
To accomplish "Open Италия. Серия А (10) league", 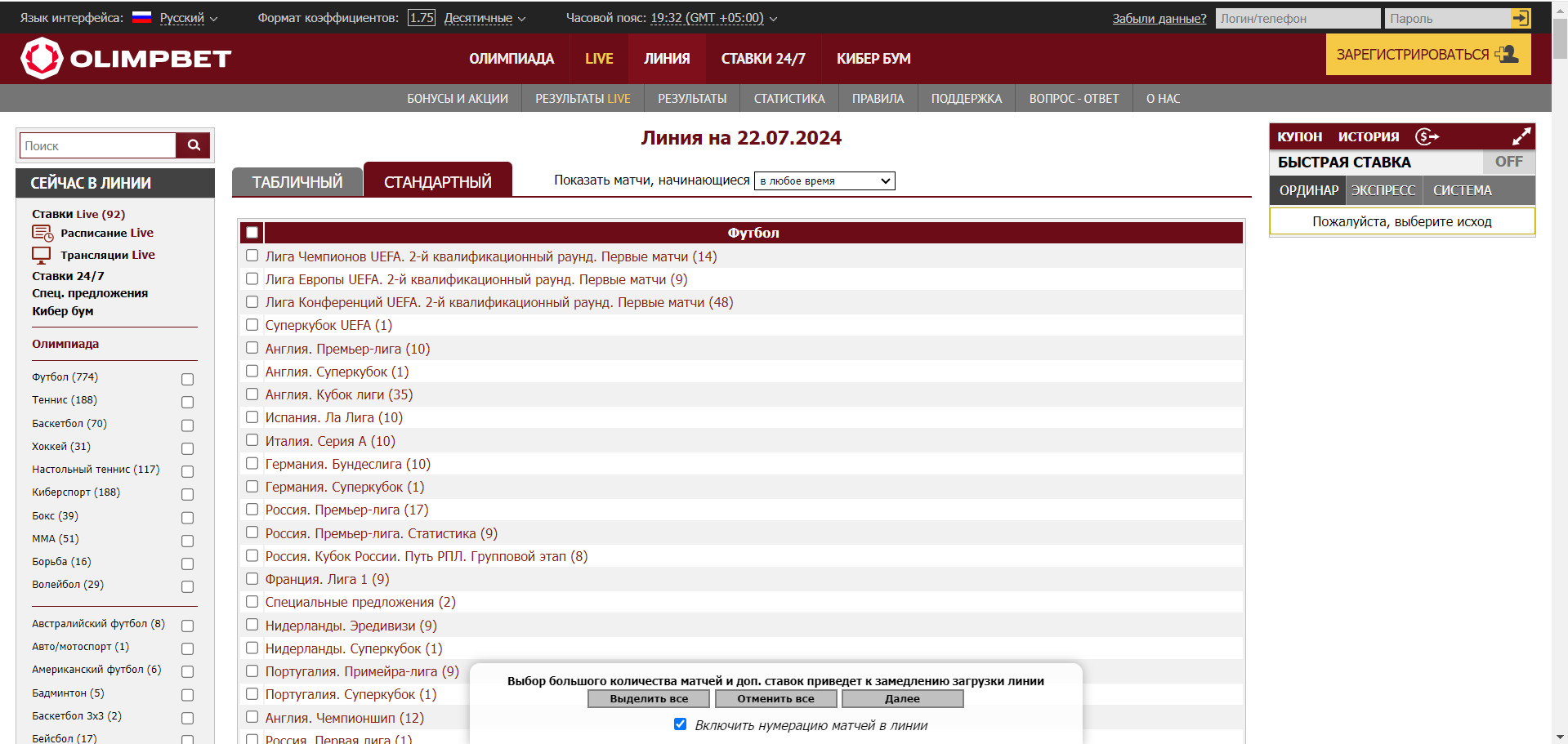I will (330, 441).
